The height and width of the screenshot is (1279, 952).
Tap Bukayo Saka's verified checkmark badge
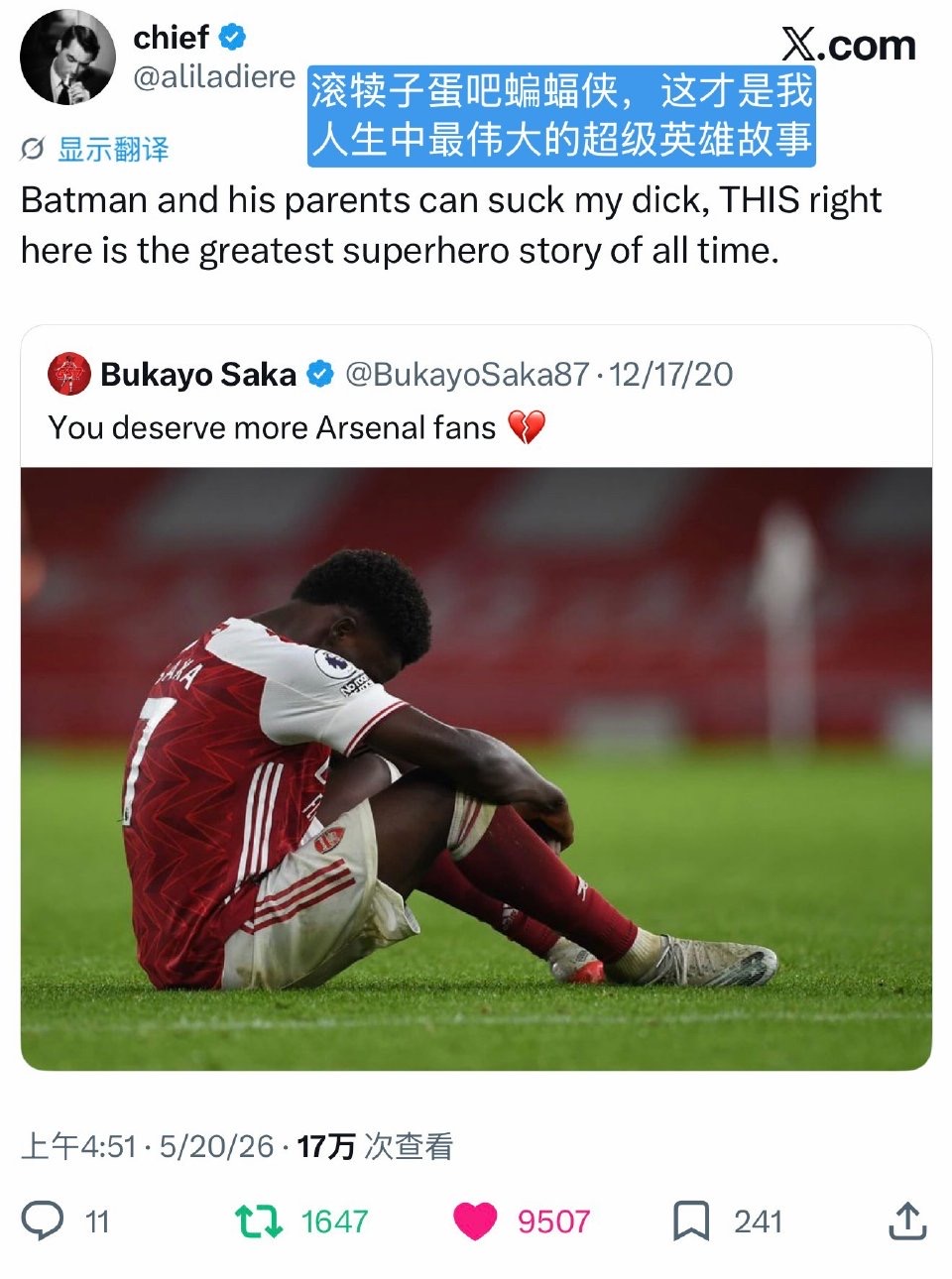pyautogui.click(x=320, y=375)
